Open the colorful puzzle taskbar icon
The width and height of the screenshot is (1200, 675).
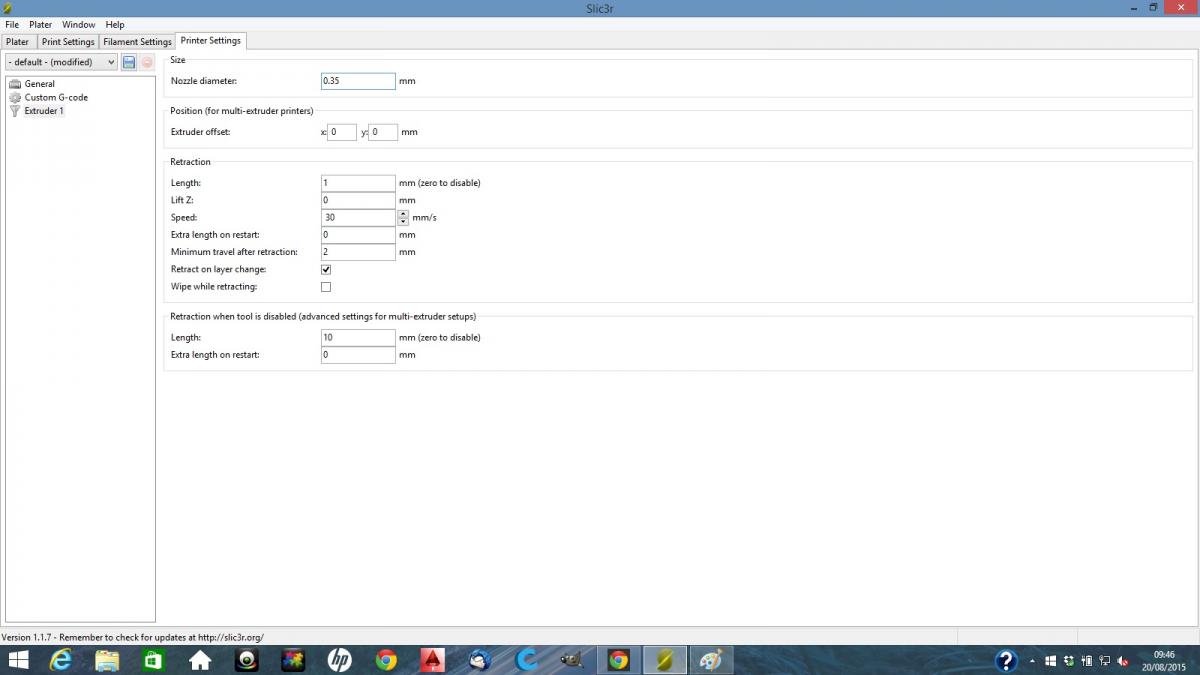293,660
